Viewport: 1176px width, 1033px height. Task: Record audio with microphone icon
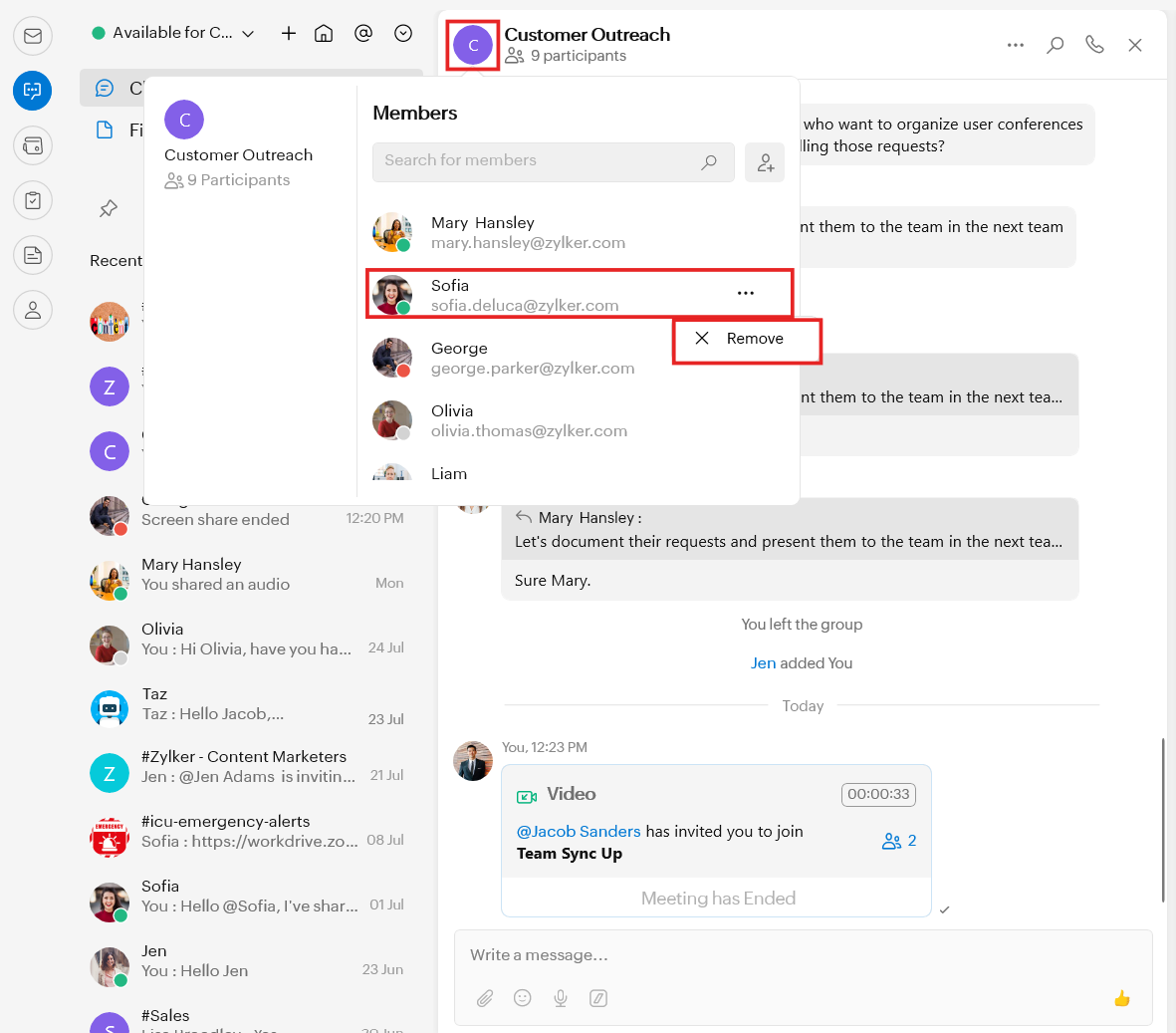click(x=561, y=998)
